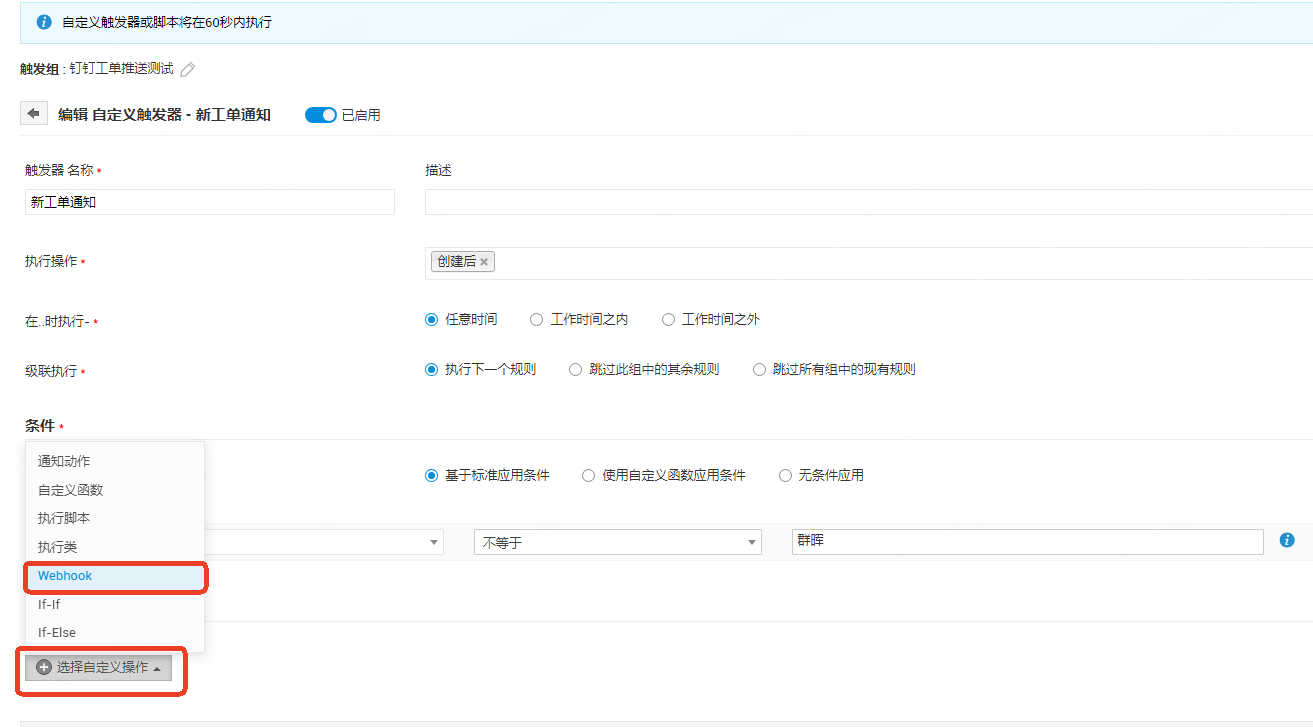This screenshot has height=727, width=1313.
Task: Select the 工作时间之内 radio option
Action: coord(537,320)
